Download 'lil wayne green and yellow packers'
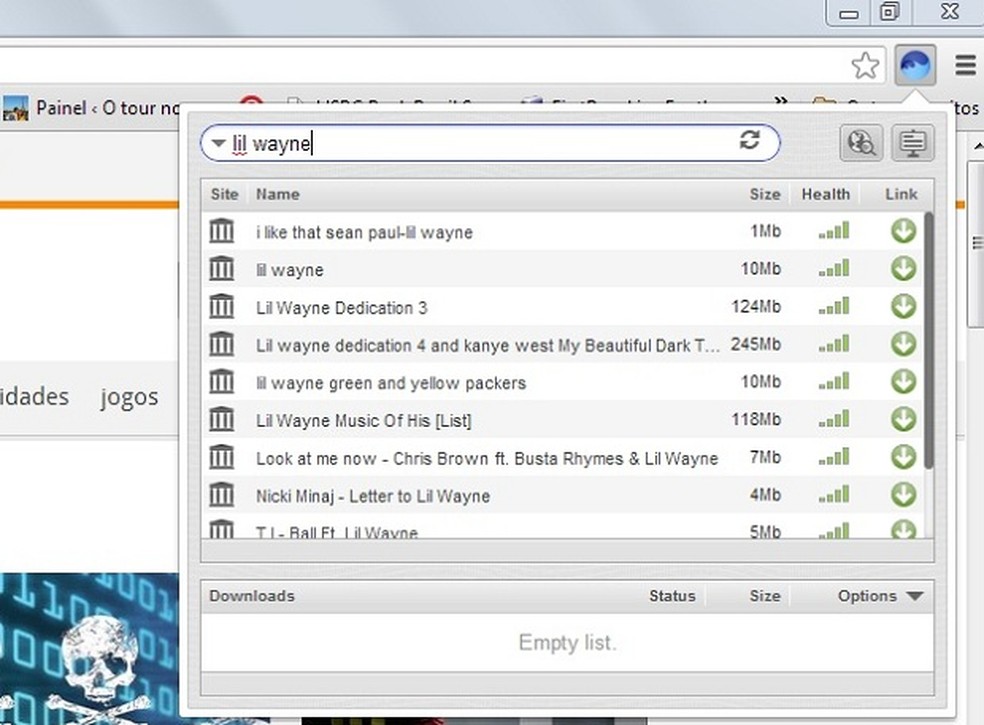The width and height of the screenshot is (984, 725). [x=904, y=382]
